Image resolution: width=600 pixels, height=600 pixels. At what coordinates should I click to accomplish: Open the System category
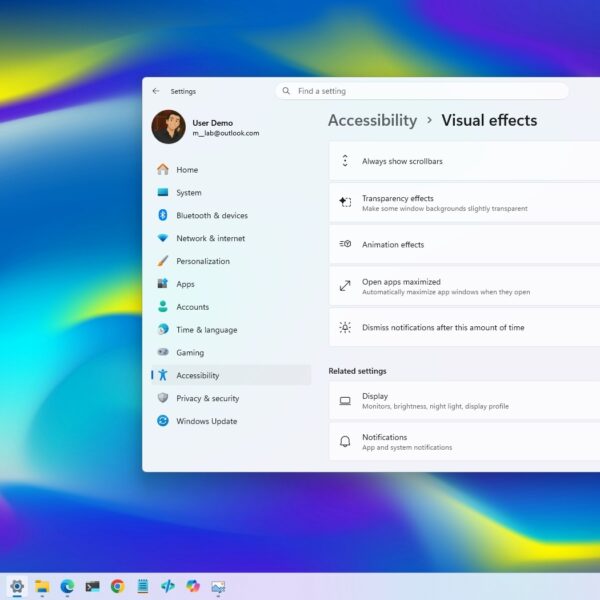tap(231, 192)
